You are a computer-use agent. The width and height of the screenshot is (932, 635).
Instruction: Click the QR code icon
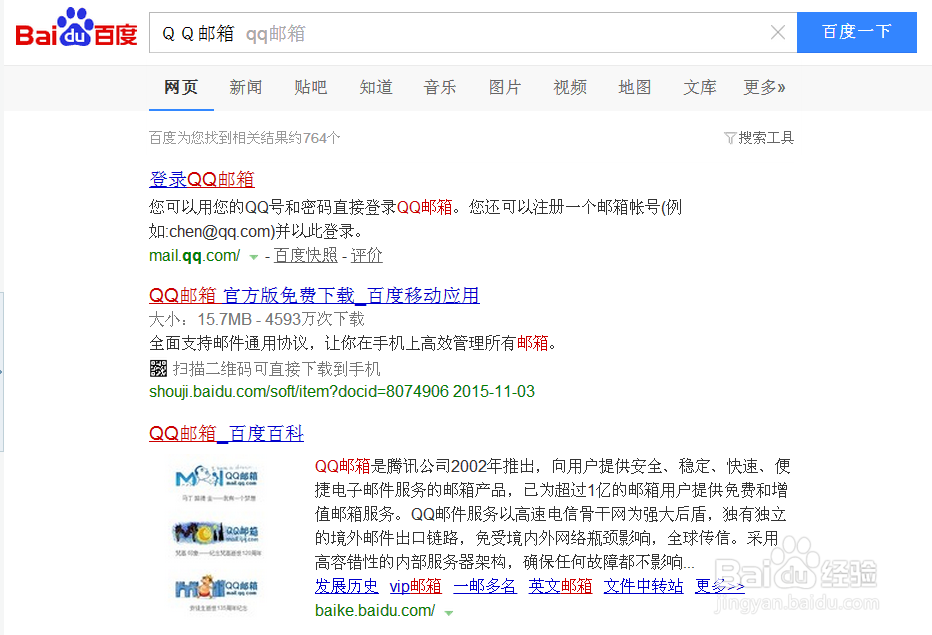pyautogui.click(x=158, y=369)
